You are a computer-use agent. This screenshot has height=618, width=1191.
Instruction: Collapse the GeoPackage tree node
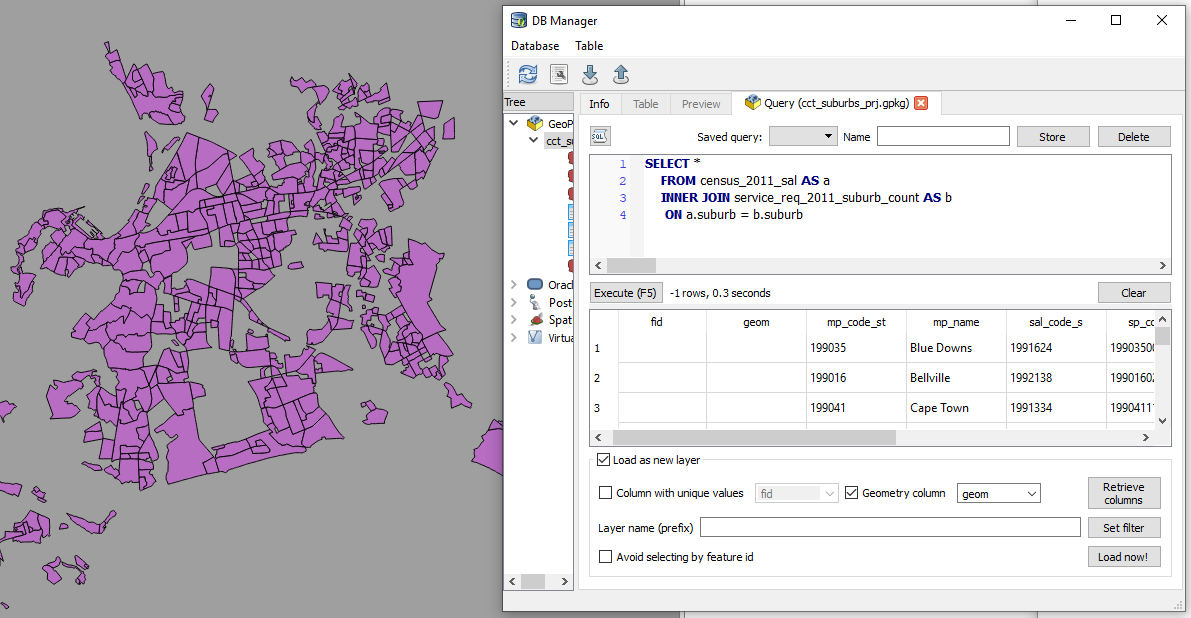point(514,123)
